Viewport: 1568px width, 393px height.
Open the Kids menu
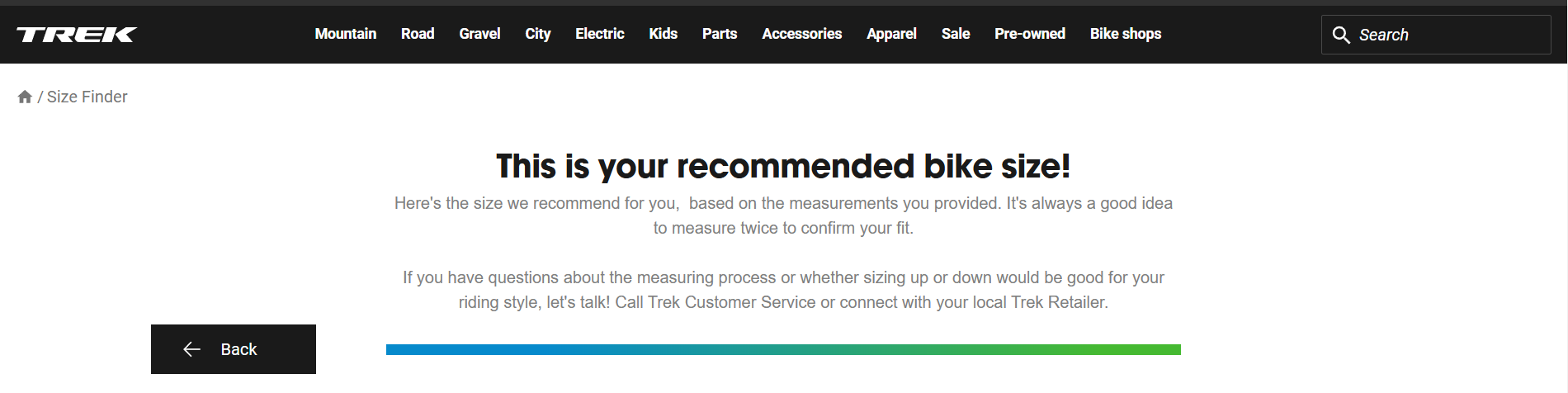click(663, 34)
